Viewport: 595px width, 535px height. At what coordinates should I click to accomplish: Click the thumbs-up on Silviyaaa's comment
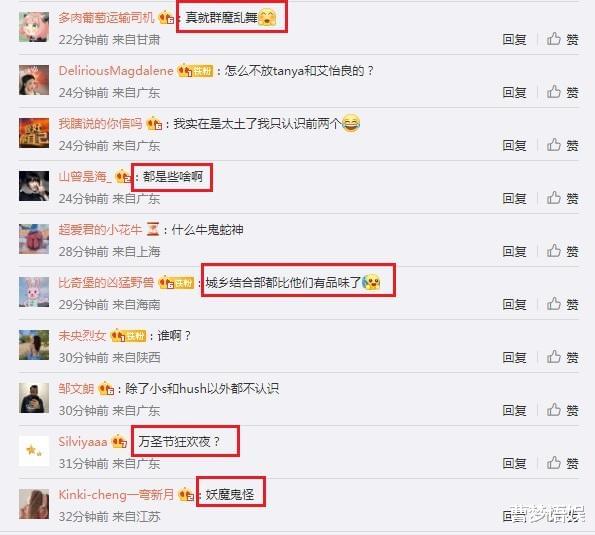point(562,463)
